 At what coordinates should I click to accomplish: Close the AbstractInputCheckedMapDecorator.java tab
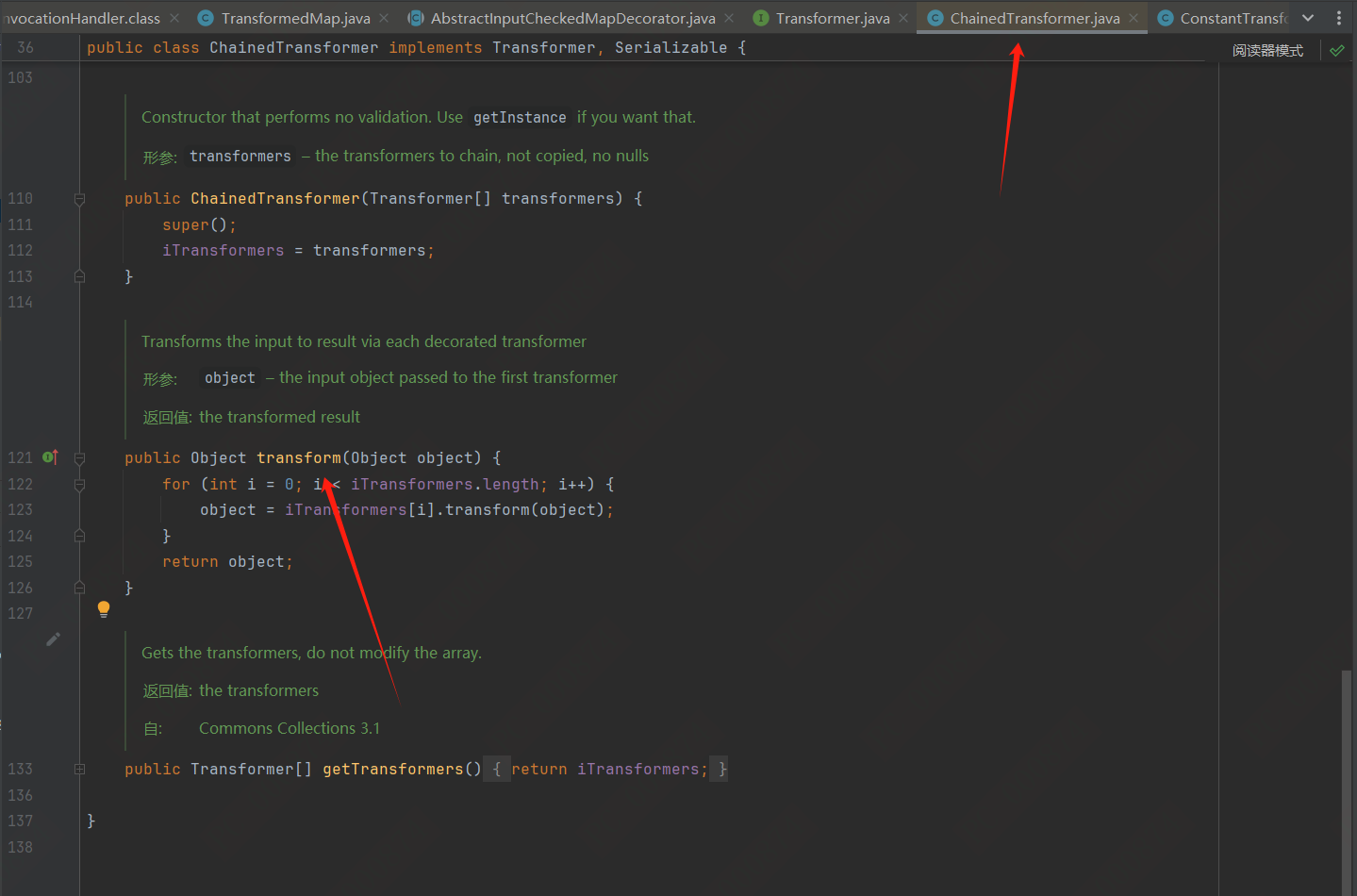729,18
